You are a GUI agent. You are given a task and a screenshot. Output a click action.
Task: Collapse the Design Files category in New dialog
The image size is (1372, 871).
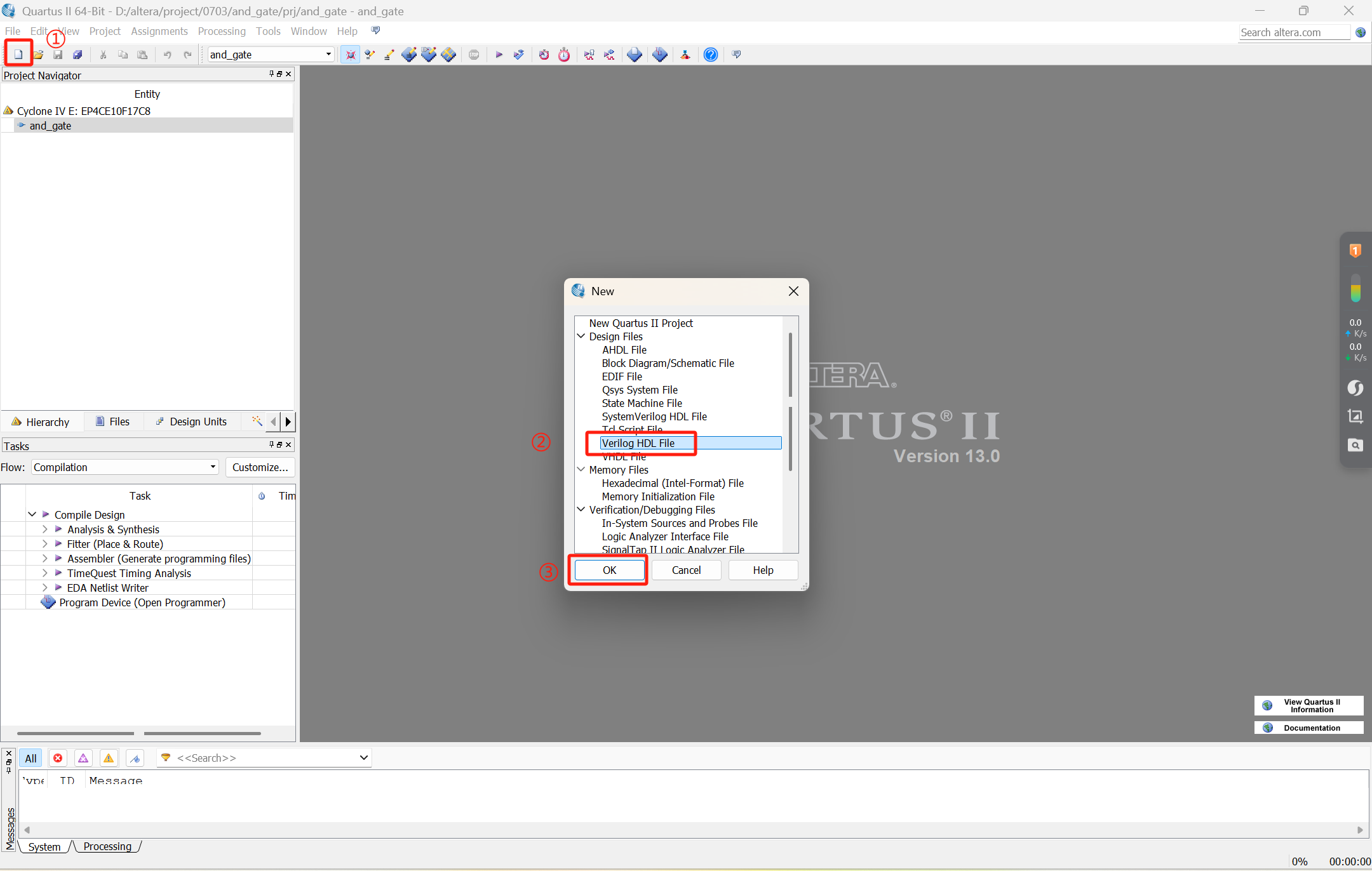tap(581, 336)
